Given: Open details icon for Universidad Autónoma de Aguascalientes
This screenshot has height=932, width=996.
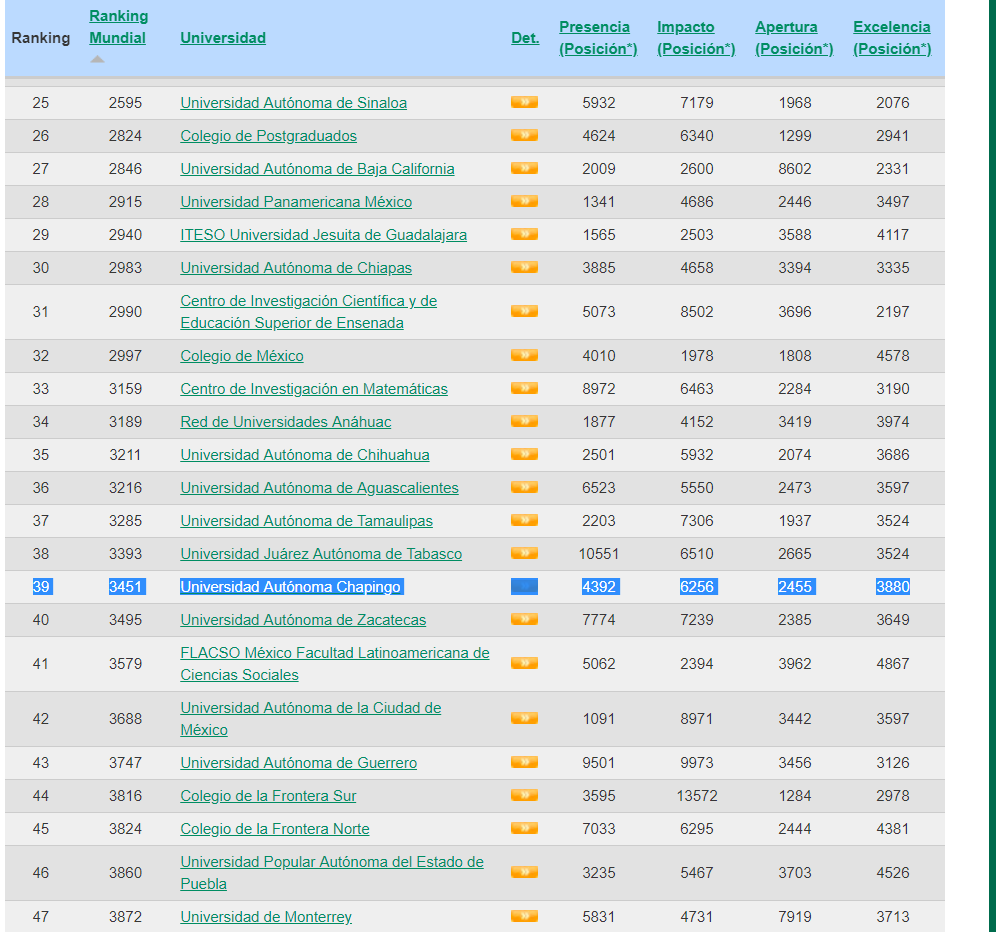Looking at the screenshot, I should coord(524,487).
